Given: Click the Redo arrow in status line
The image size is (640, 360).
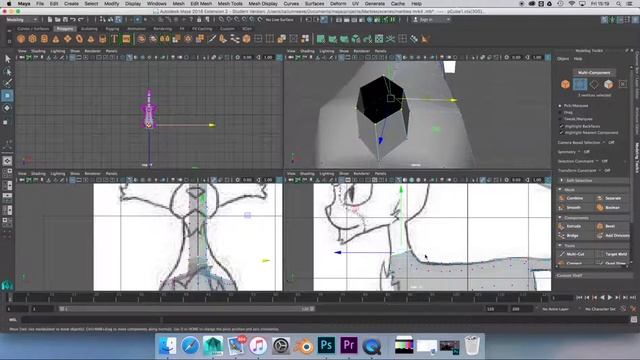Looking at the screenshot, I should 80,19.
